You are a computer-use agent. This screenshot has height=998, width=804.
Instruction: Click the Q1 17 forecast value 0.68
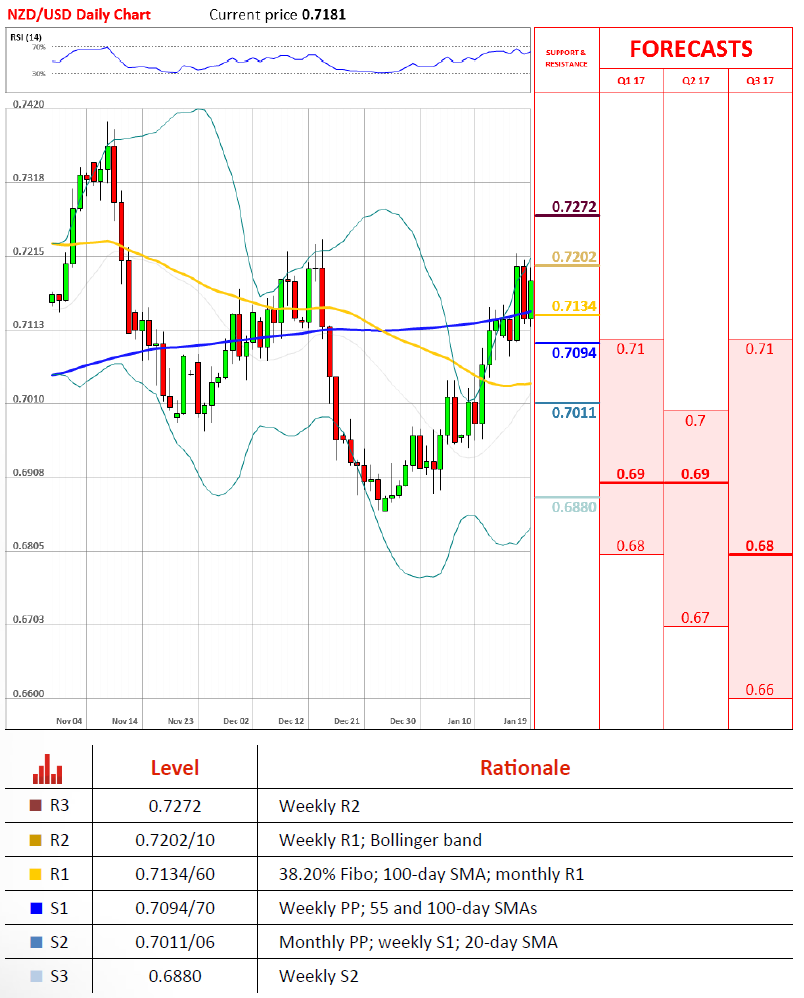click(x=630, y=546)
